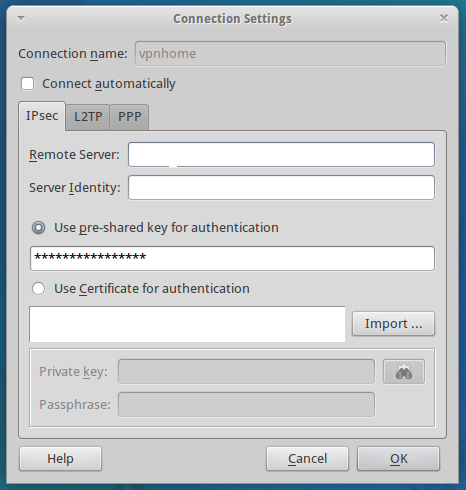
Task: Click the Connection name field
Action: (x=290, y=54)
